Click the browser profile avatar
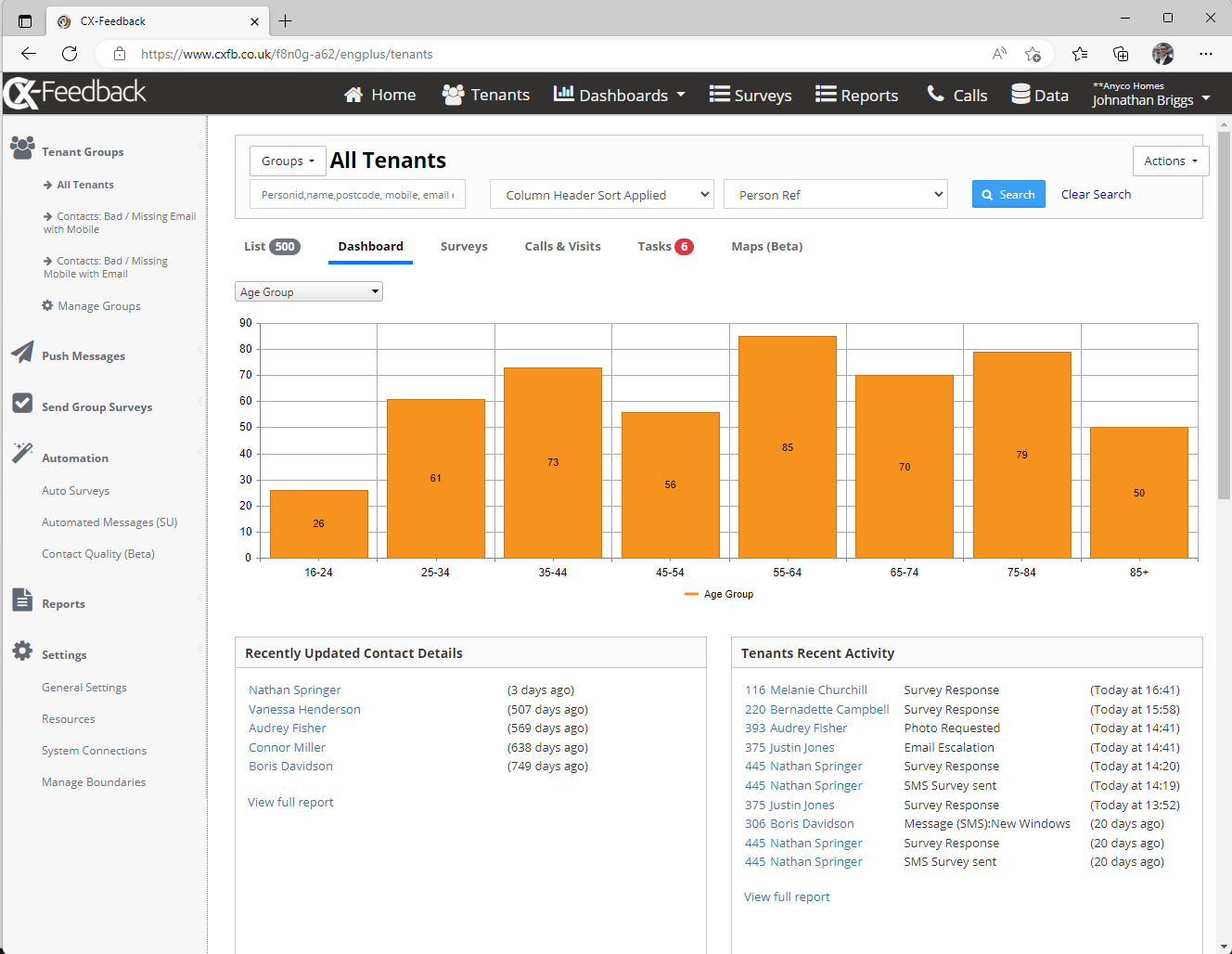1232x954 pixels. coord(1163,54)
